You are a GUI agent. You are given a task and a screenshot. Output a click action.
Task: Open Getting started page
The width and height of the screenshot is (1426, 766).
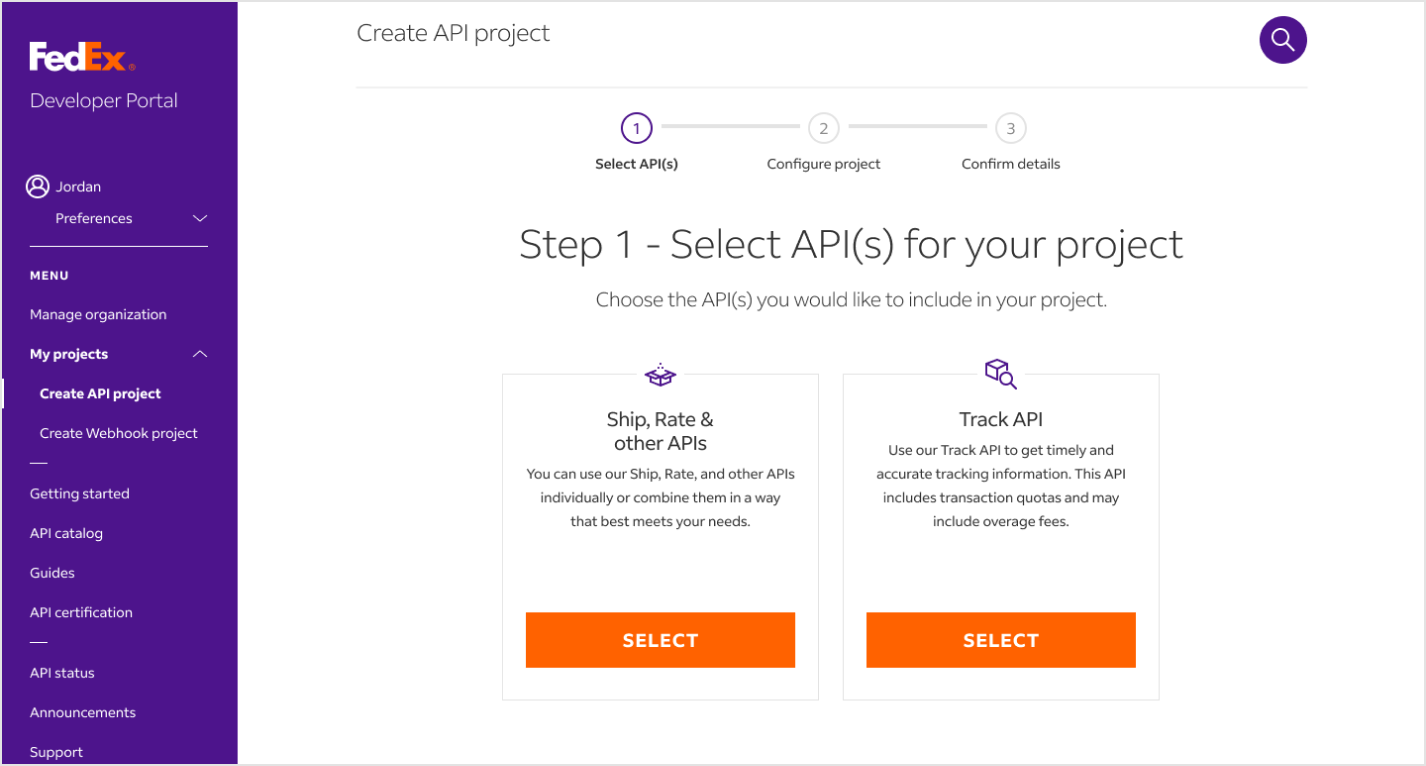pos(80,493)
